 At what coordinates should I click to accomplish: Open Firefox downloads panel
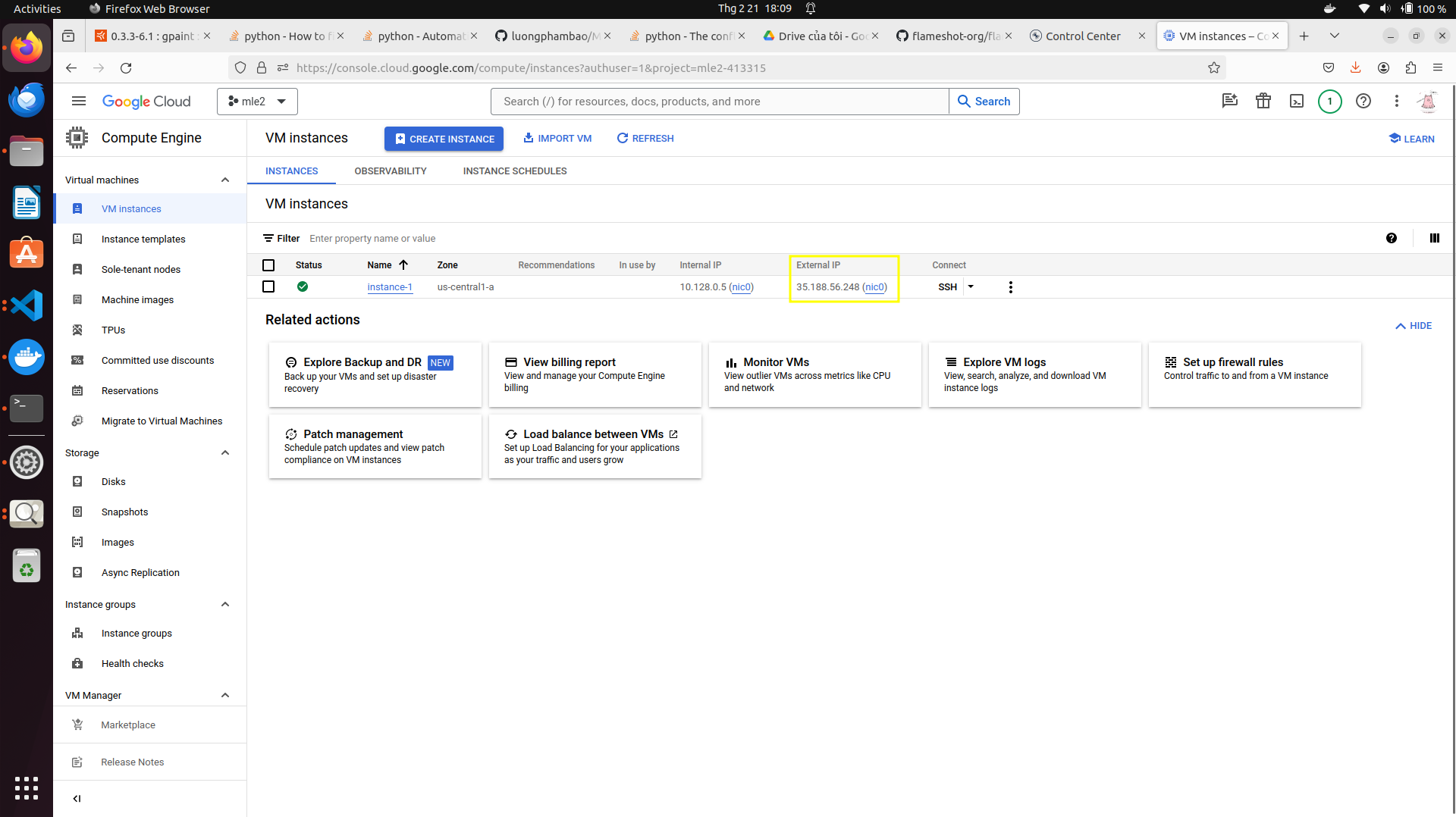(1356, 68)
